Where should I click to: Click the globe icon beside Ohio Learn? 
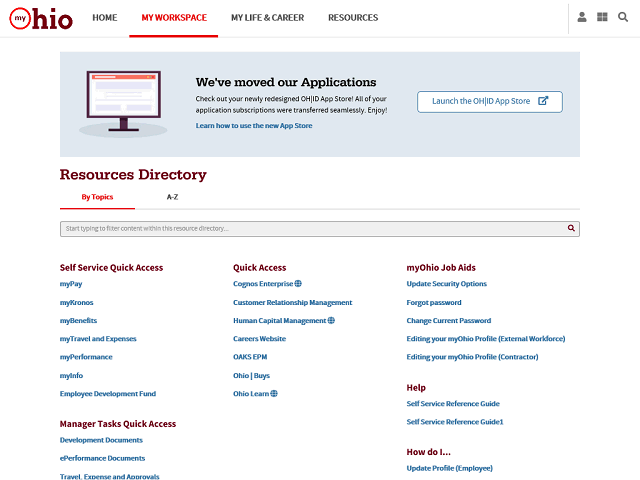274,394
